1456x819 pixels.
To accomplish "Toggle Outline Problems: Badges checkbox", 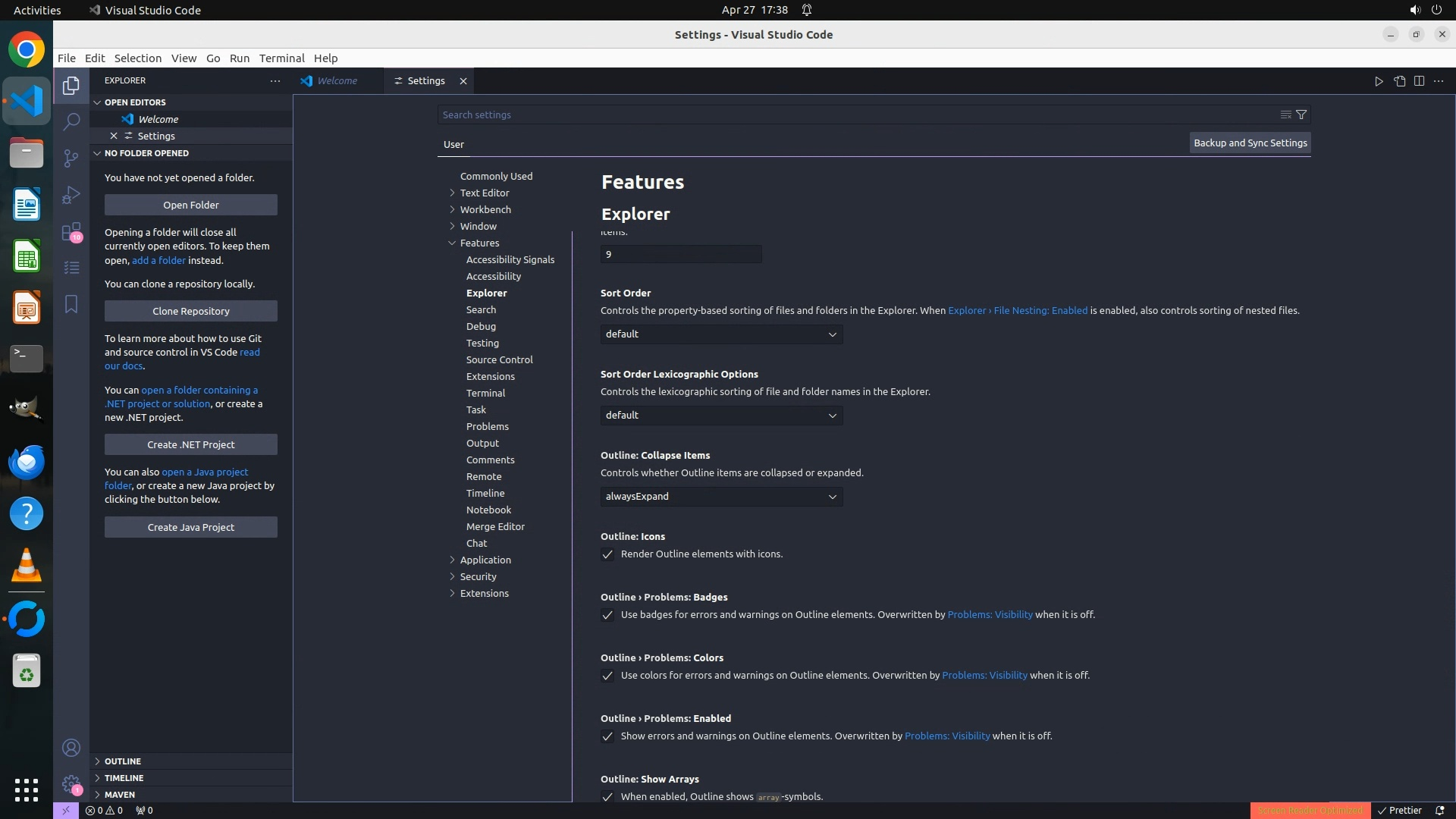I will 607,615.
